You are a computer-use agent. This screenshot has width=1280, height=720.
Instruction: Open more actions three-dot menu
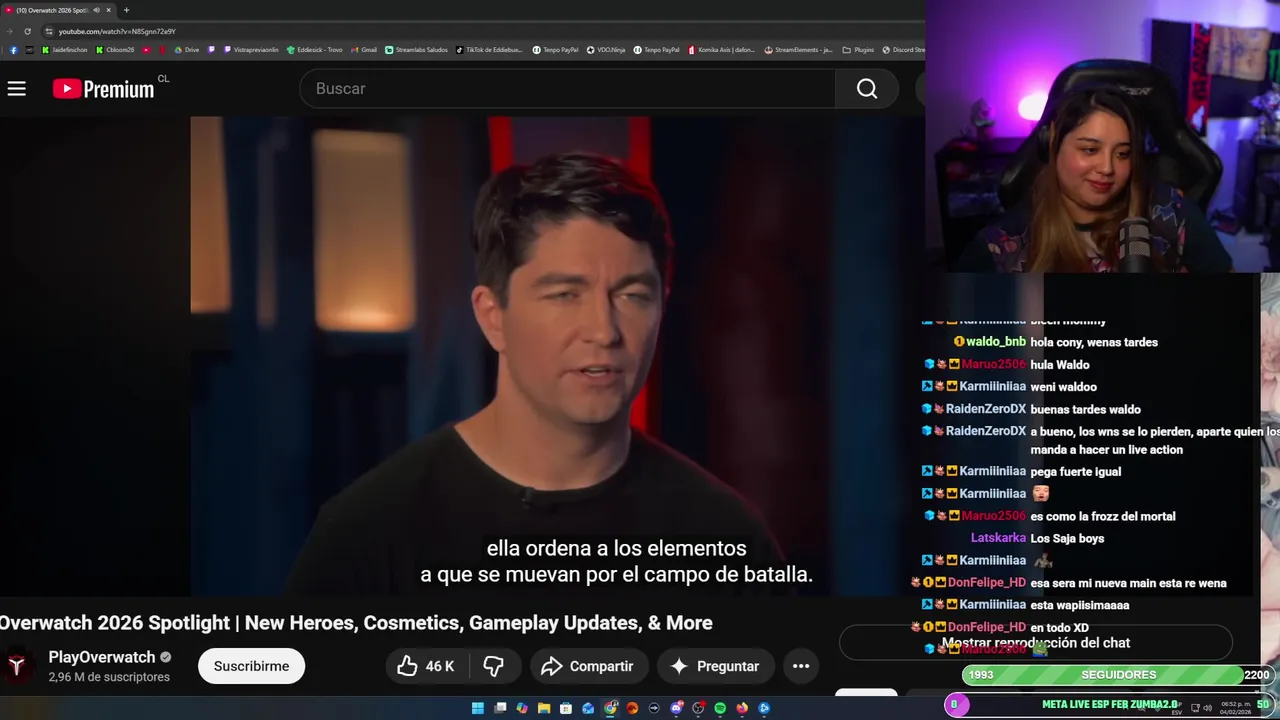(801, 666)
